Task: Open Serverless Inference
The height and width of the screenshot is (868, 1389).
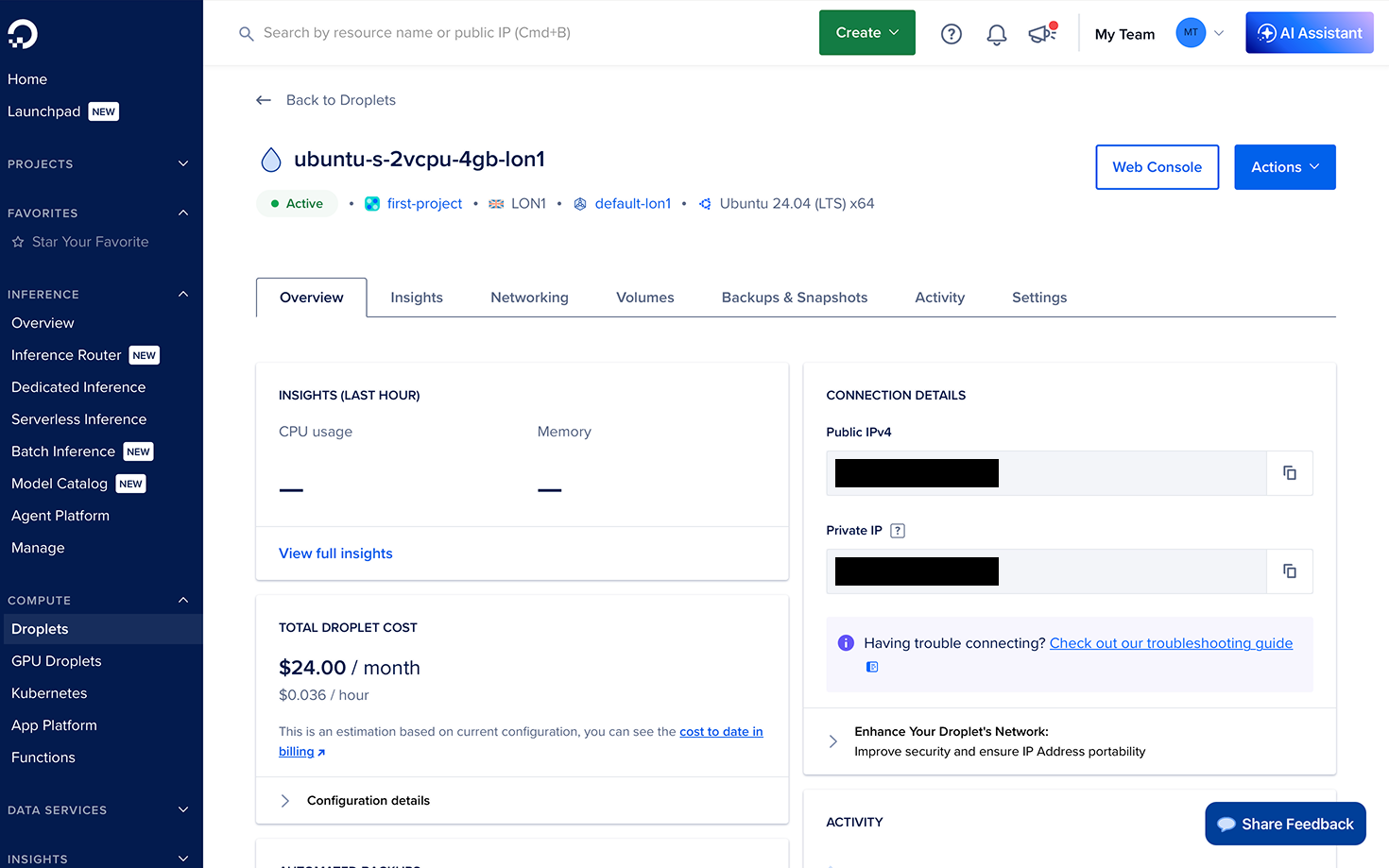Action: [x=79, y=419]
